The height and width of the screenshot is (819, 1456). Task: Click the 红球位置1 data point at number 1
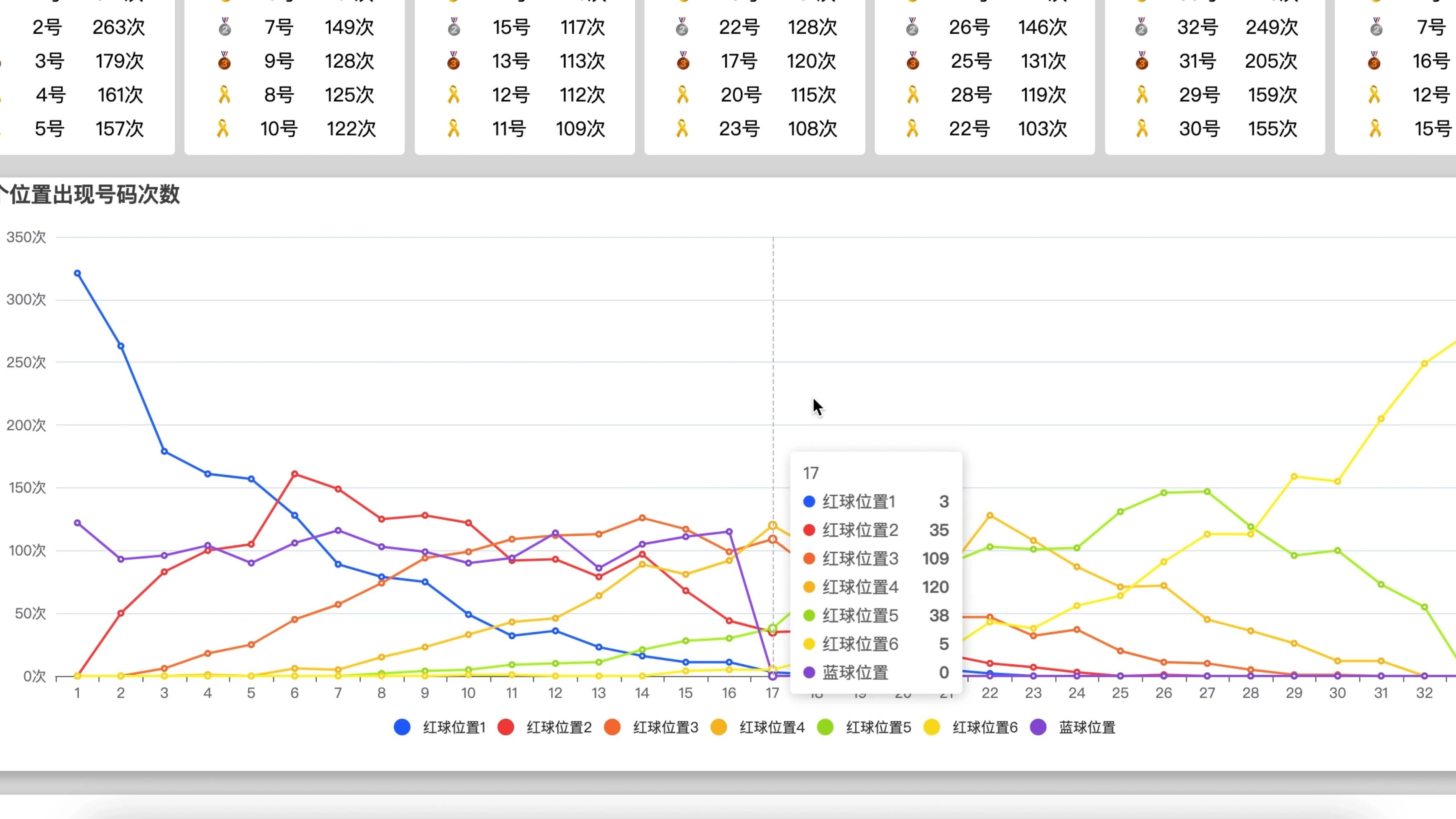[78, 274]
